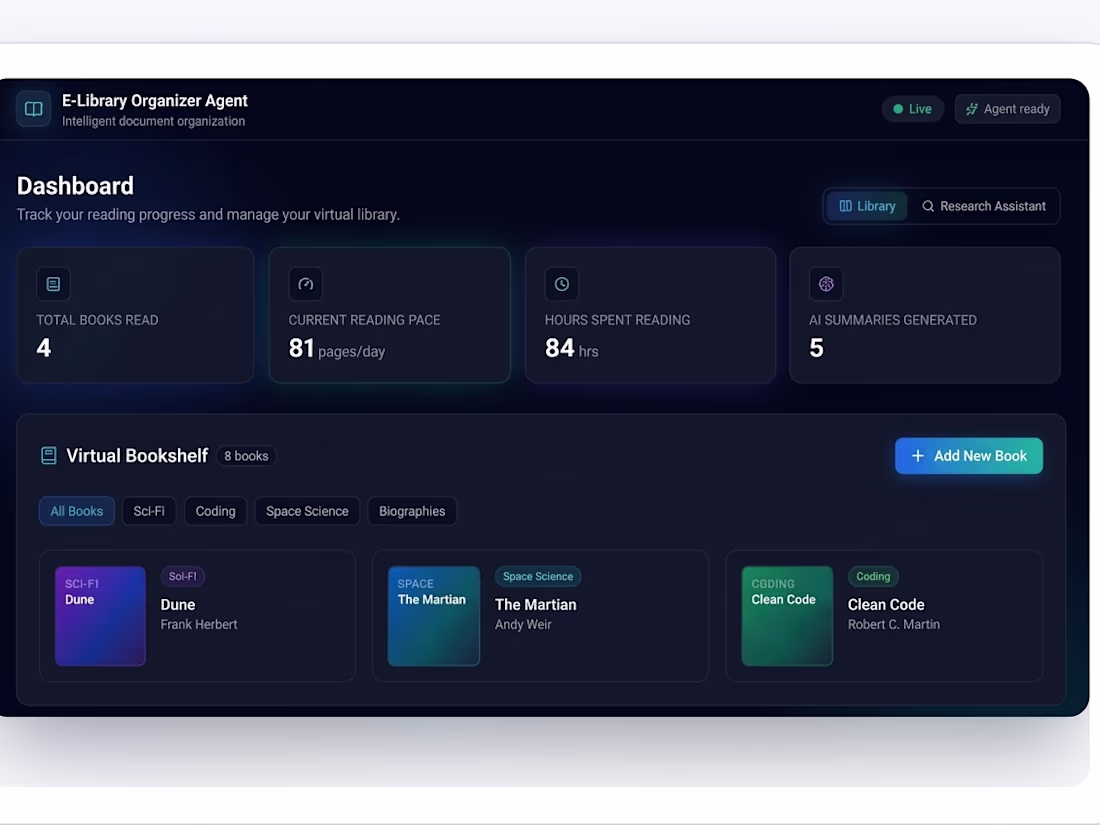Filter bookshelf by Coding category
The image size is (1100, 825).
[x=215, y=511]
